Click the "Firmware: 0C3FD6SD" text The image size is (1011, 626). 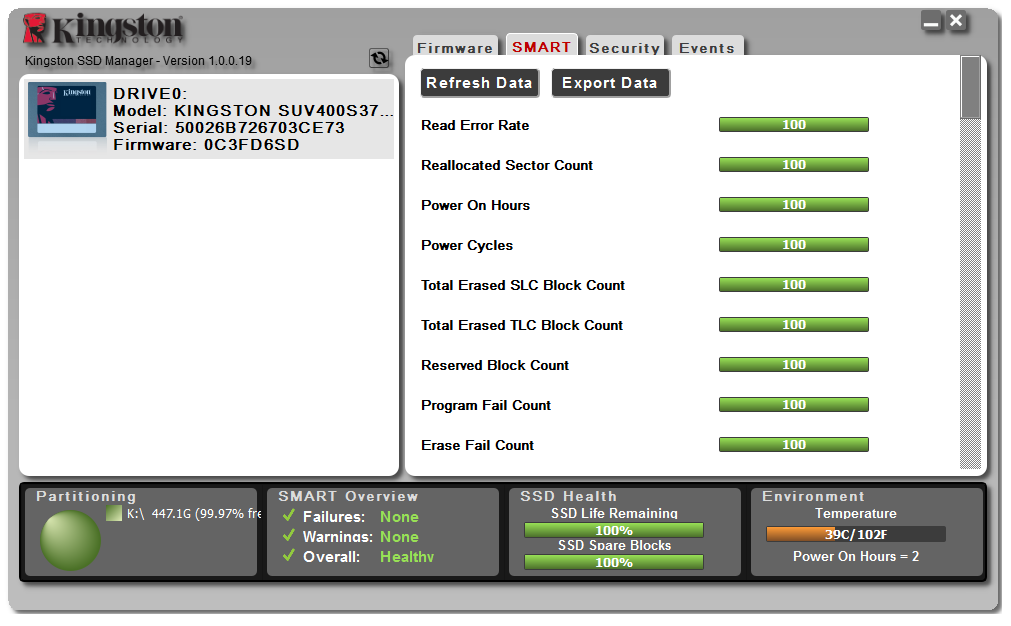206,144
